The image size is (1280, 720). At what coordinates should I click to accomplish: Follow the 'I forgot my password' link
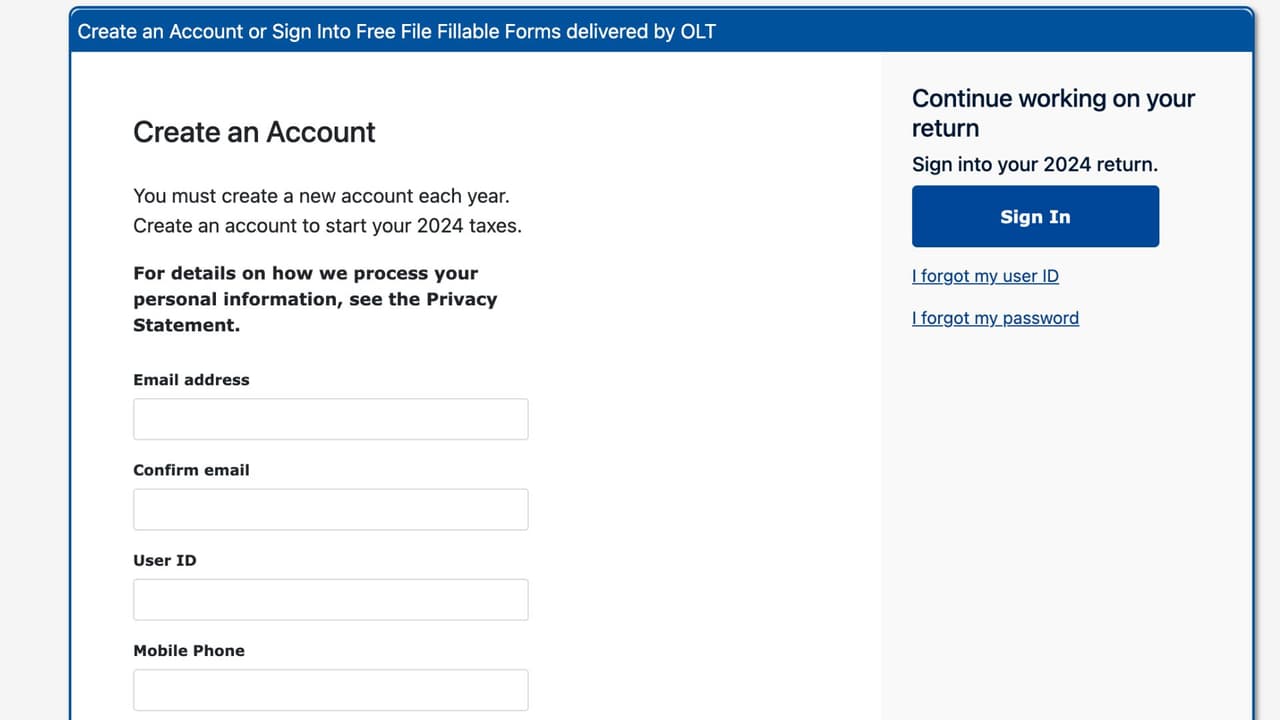pyautogui.click(x=995, y=318)
